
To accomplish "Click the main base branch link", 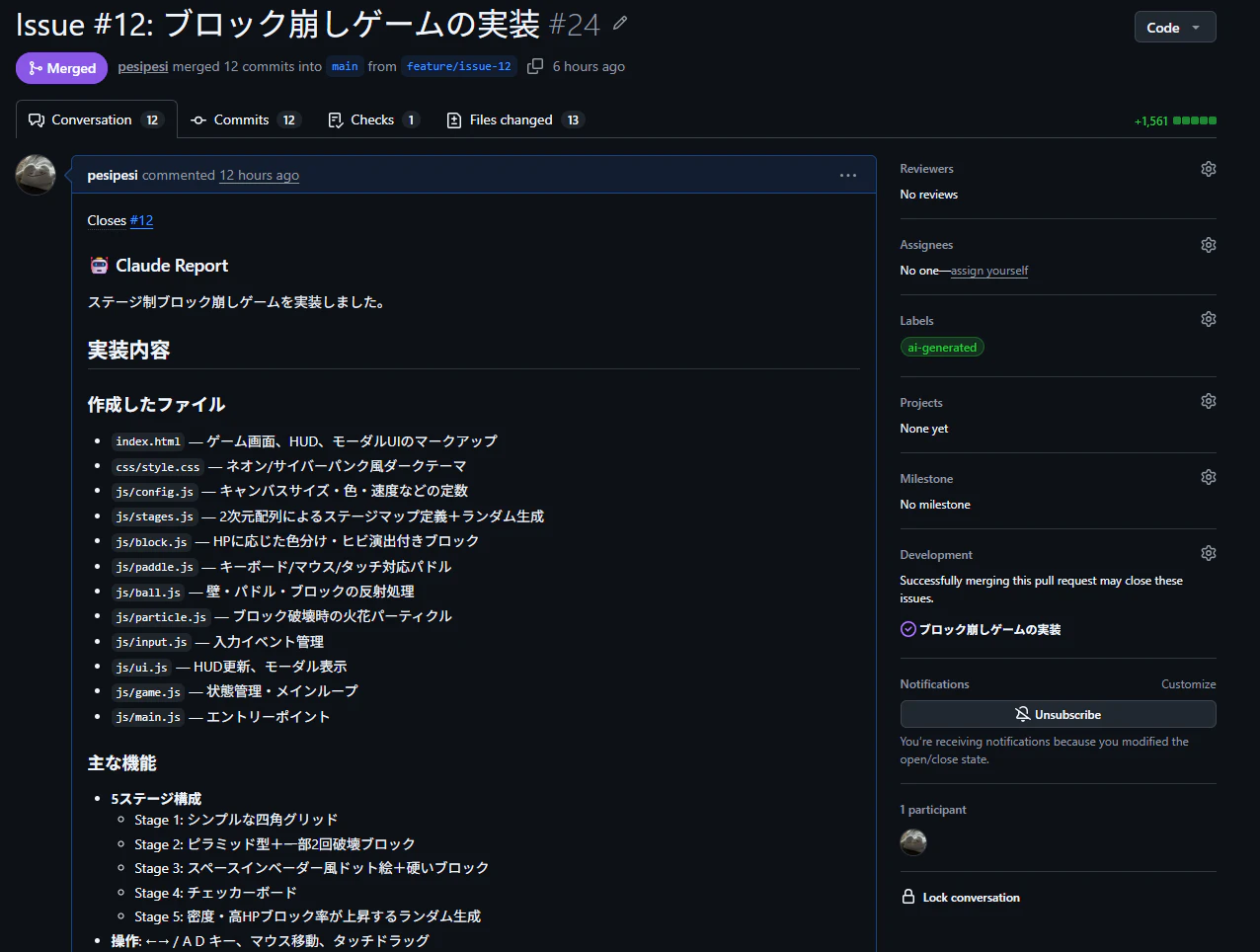I will pyautogui.click(x=345, y=66).
